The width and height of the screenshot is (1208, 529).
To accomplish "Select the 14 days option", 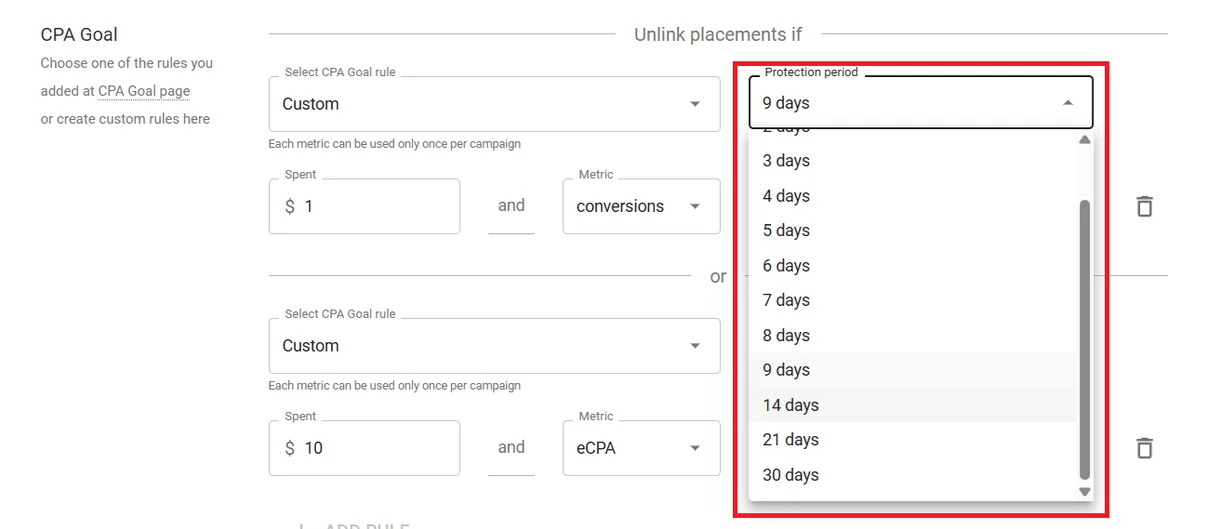I will [x=791, y=405].
